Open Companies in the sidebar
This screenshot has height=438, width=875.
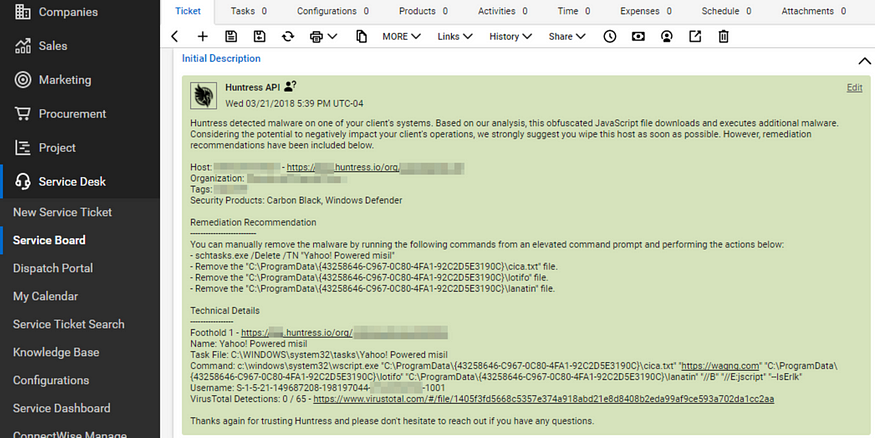68,12
